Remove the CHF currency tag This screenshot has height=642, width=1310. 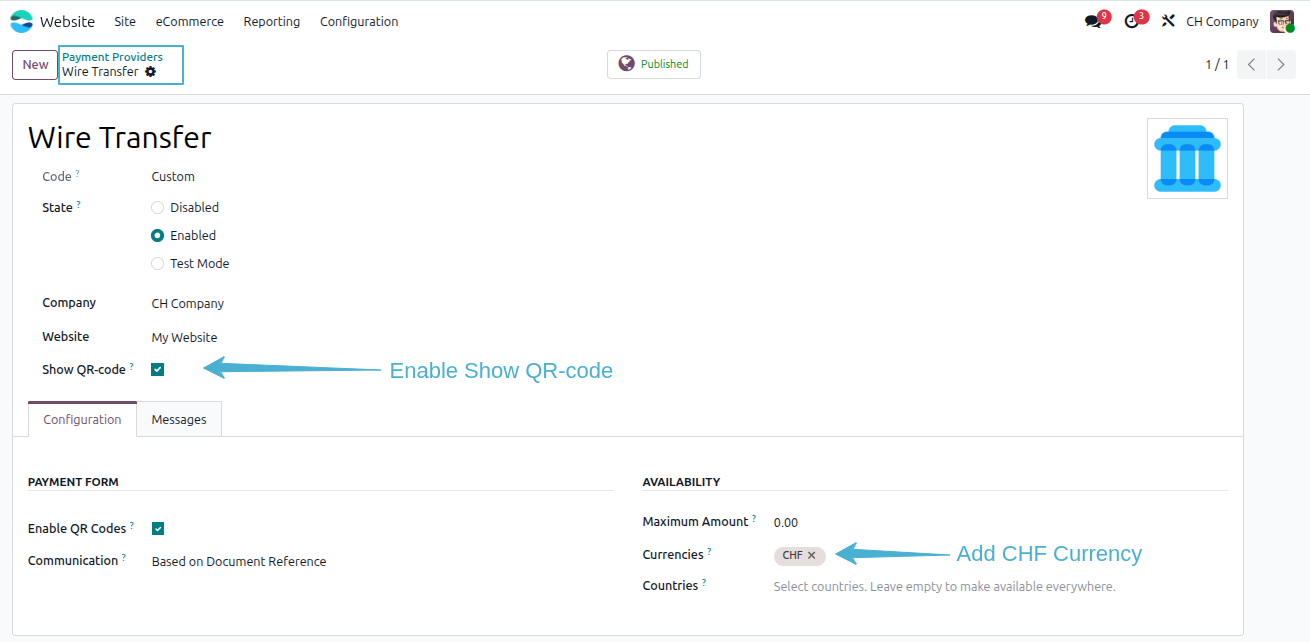tap(812, 555)
